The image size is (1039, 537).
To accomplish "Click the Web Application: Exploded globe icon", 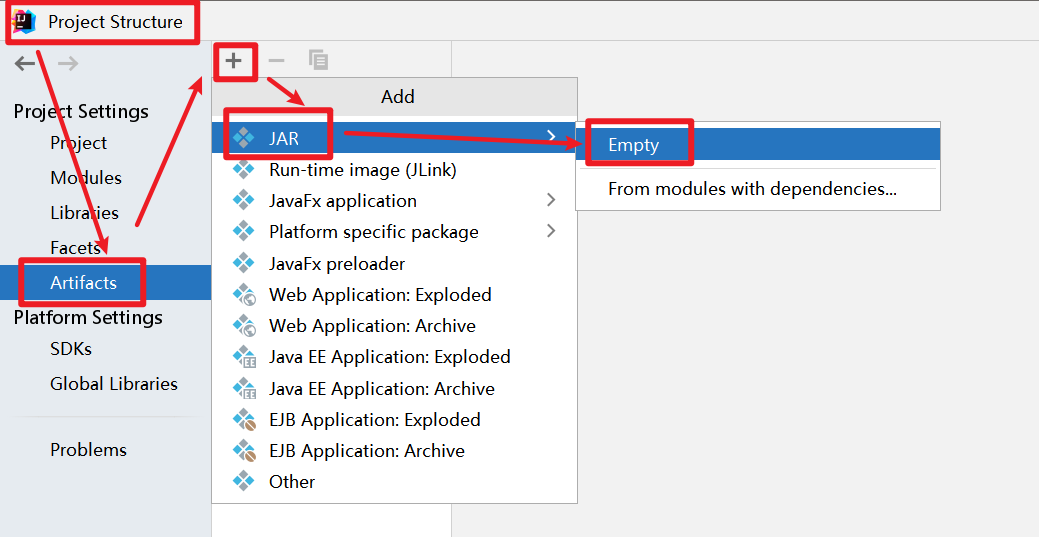I will coord(244,295).
